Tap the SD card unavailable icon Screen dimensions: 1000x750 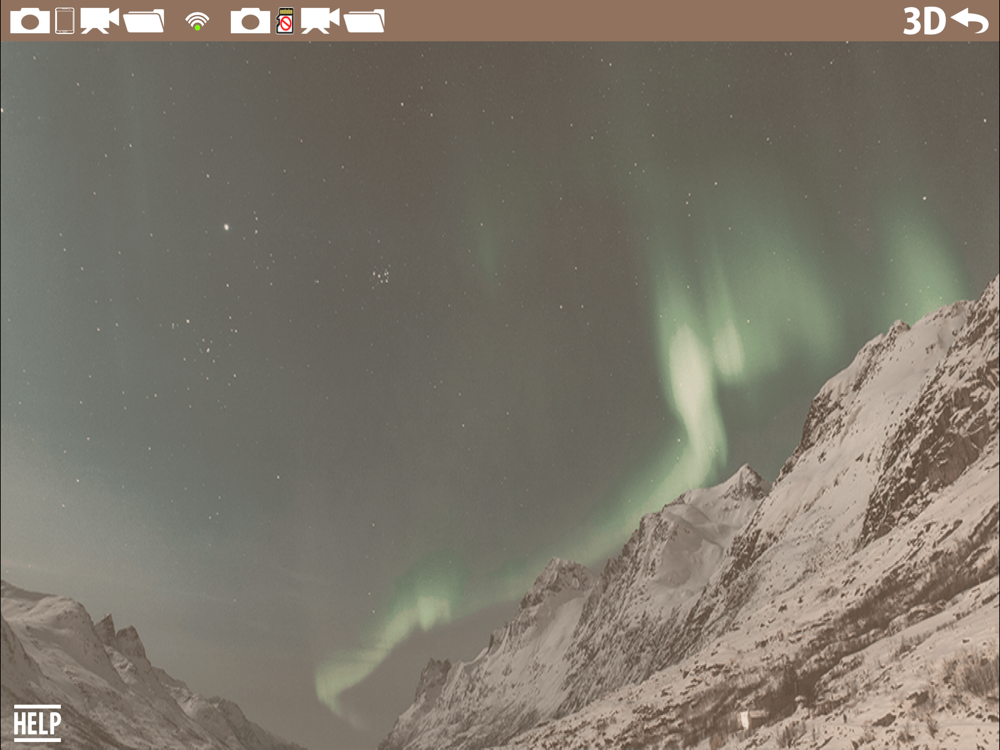click(285, 20)
